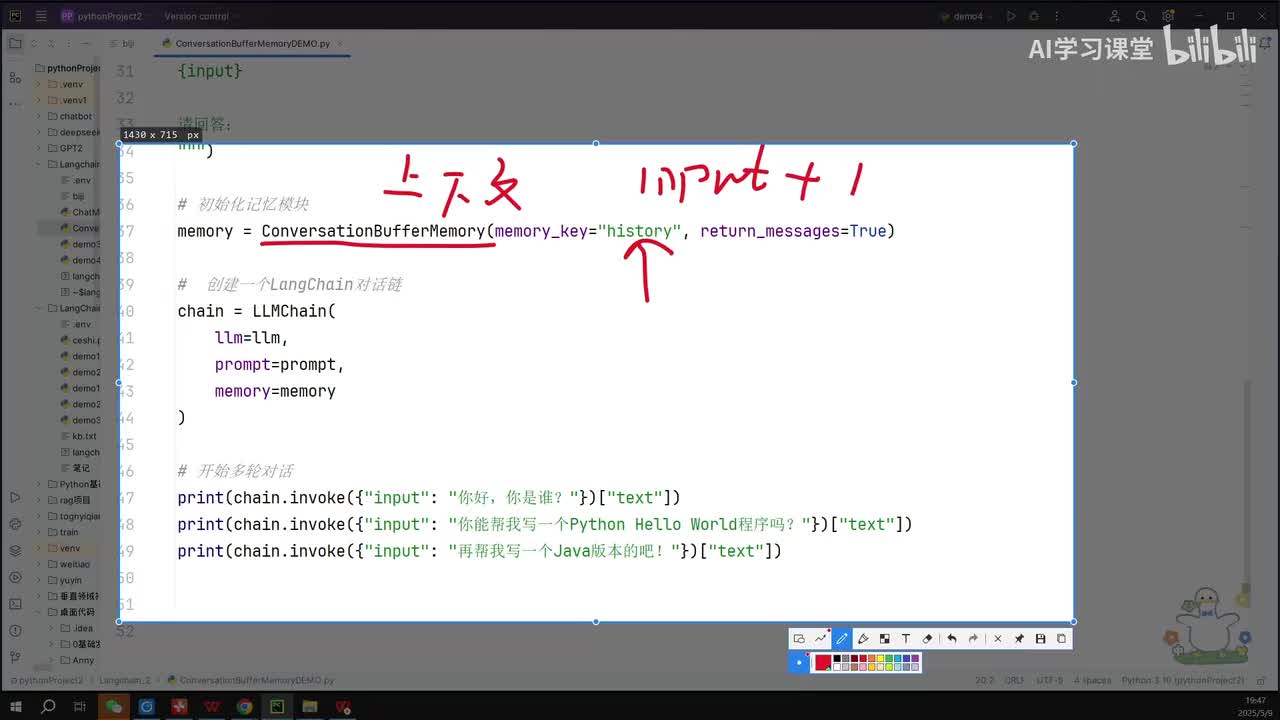Pick the yellow color swatch
Image resolution: width=1280 pixels, height=720 pixels.
(880, 658)
